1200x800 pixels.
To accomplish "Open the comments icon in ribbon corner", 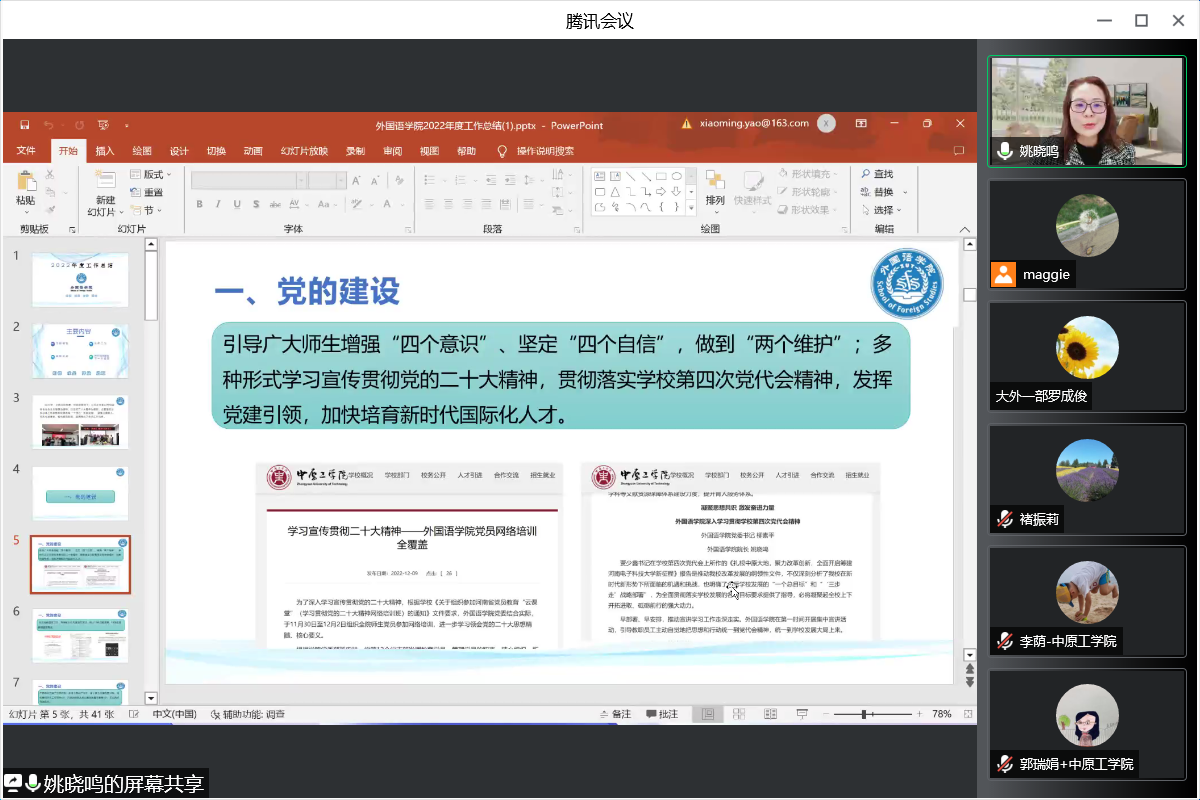I will [958, 151].
